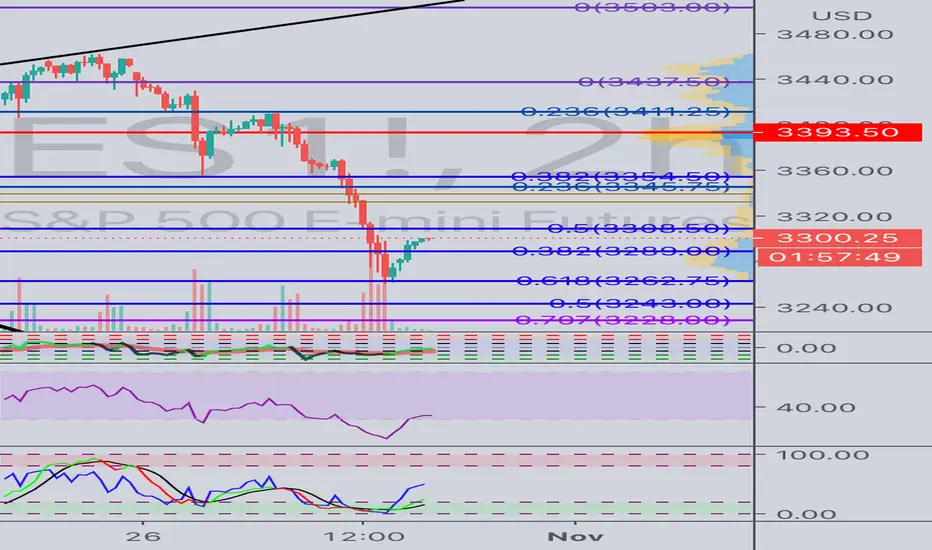Click the current price tag 3300.25

tap(837, 238)
